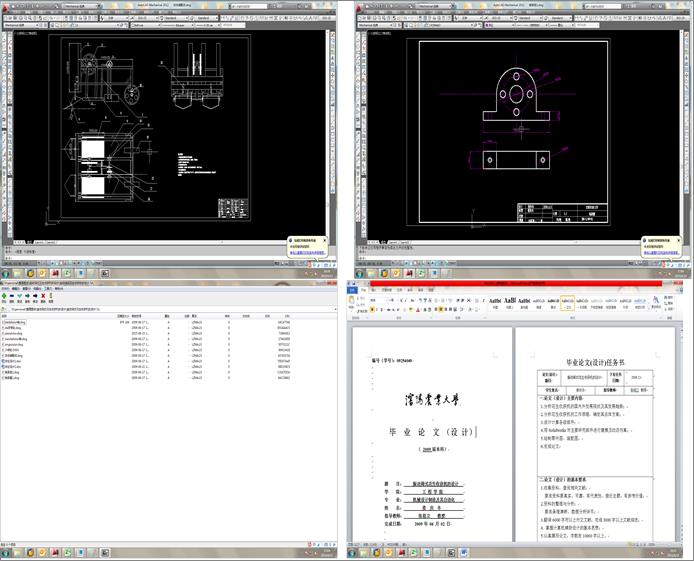Click the archive manager path address field
Viewport: 694px width, 561px height.
pyautogui.click(x=170, y=309)
